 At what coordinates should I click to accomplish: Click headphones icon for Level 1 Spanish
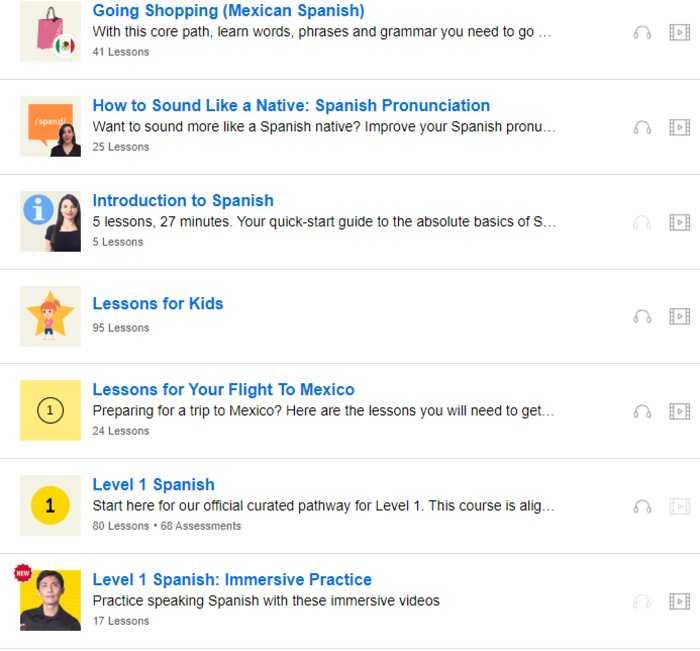(642, 507)
